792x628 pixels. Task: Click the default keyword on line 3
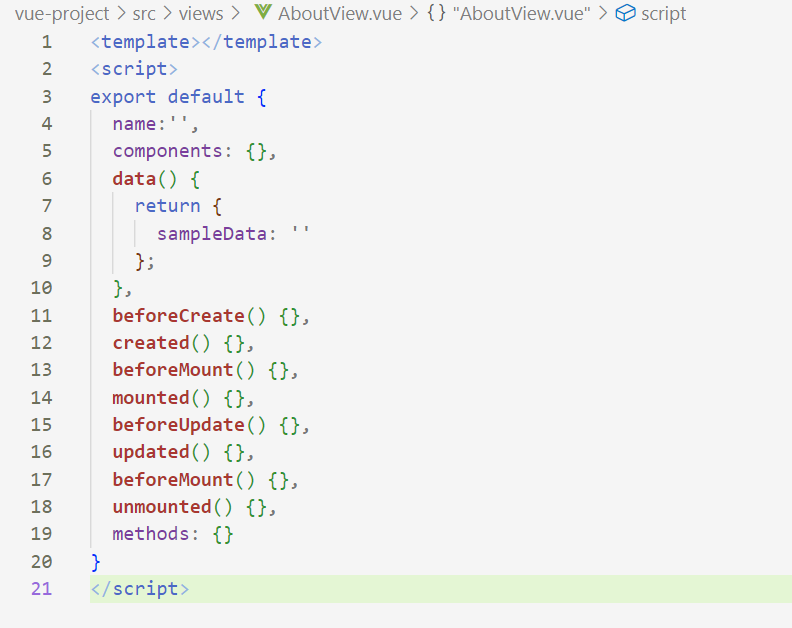point(206,96)
